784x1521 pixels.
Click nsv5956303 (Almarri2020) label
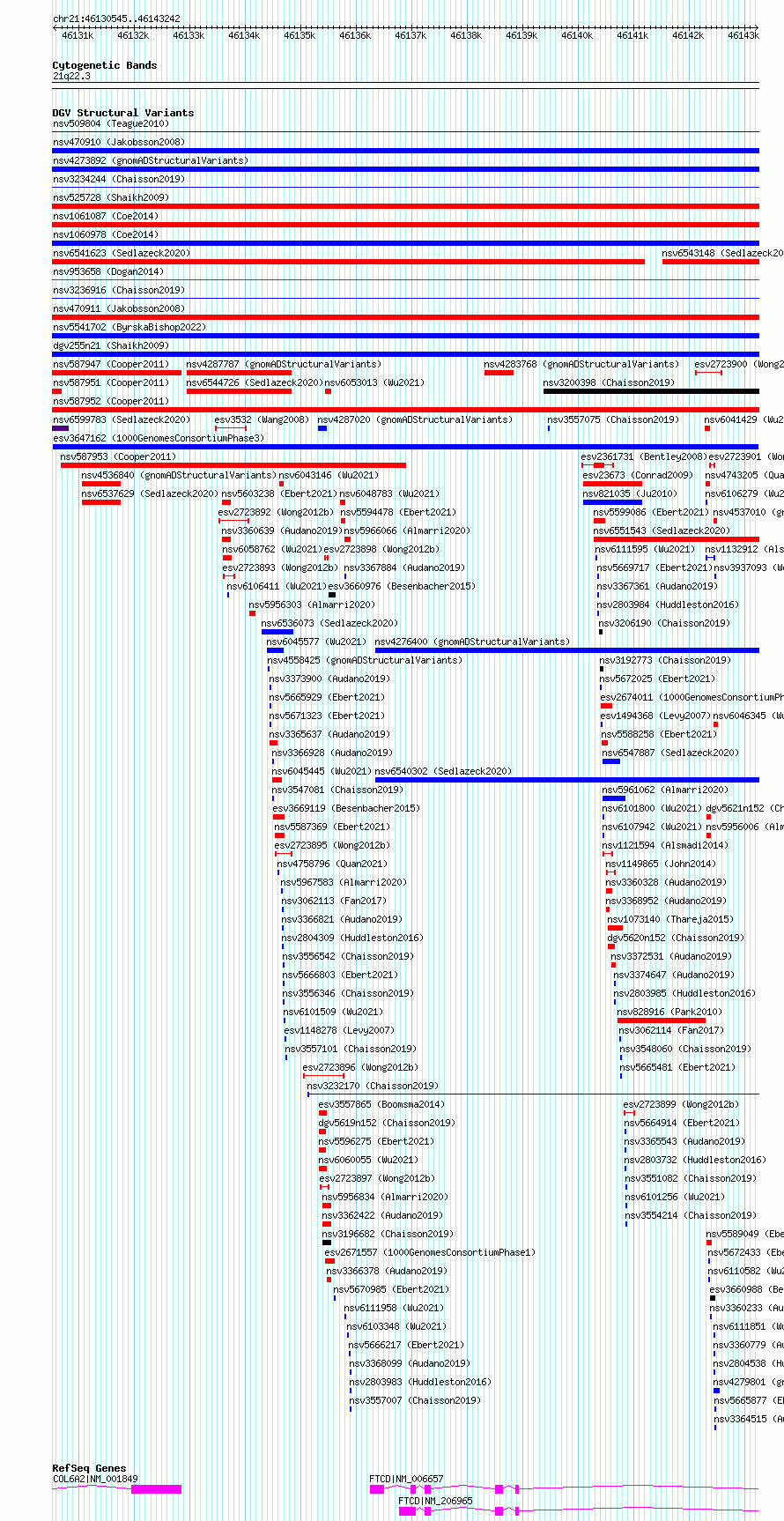point(312,605)
